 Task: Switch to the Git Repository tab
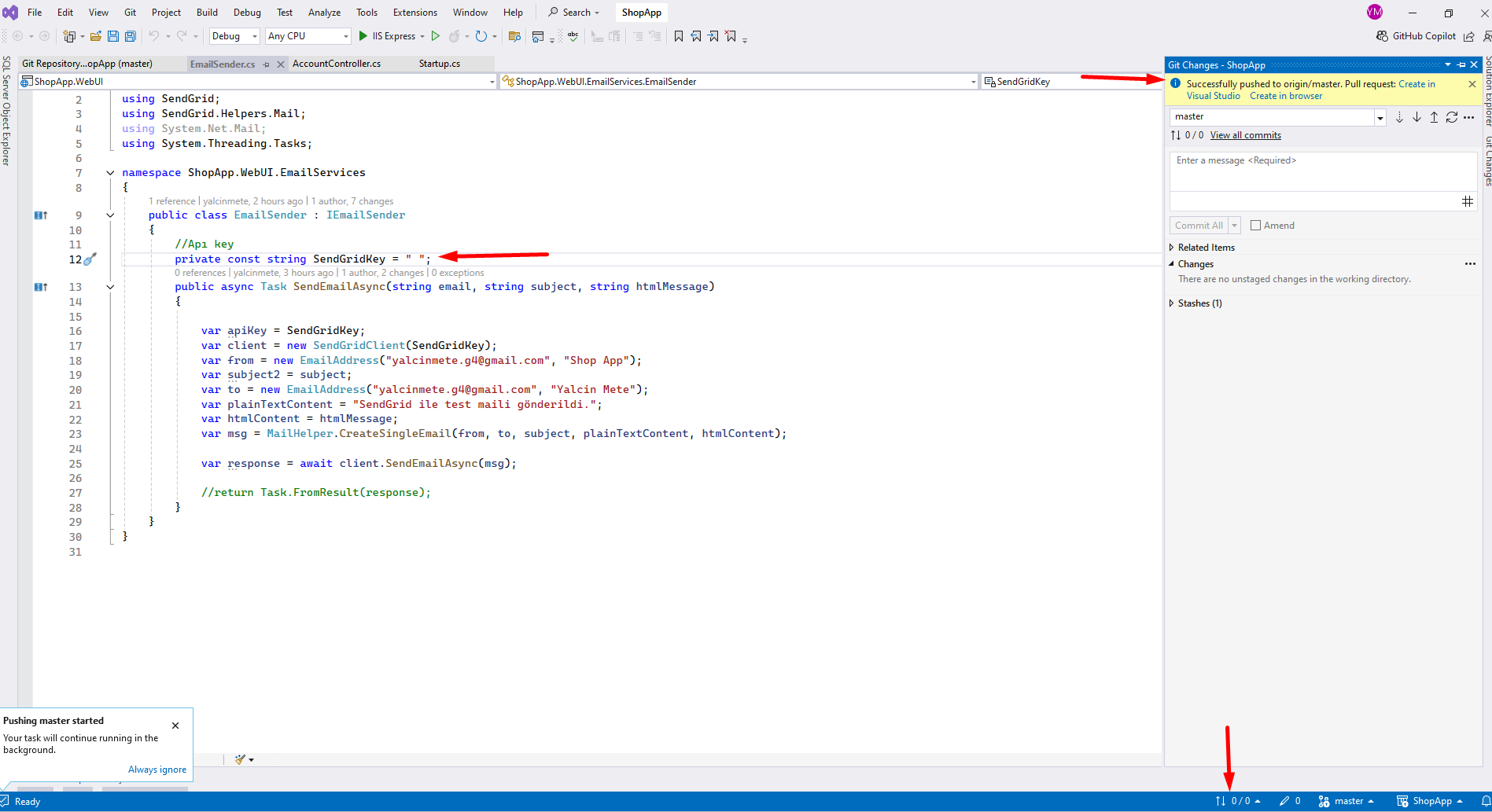point(87,64)
